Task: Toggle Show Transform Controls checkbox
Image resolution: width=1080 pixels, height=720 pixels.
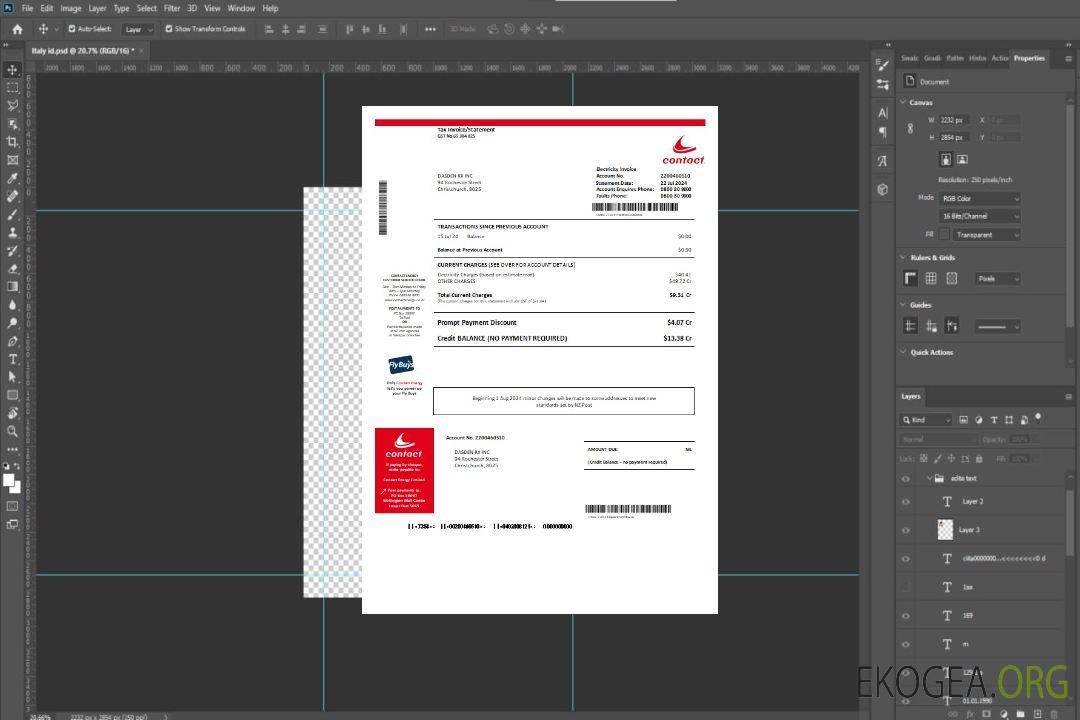Action: tap(169, 29)
